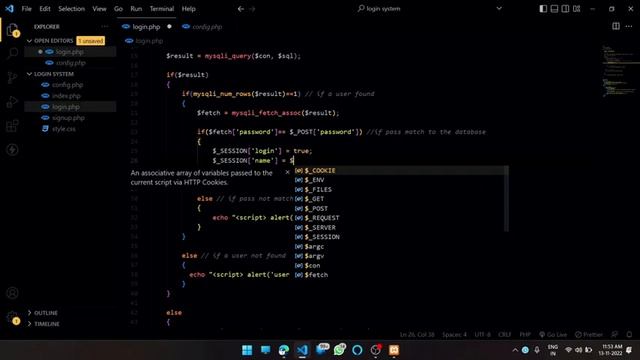
Task: Click the VS Code logo icon
Action: (x=9, y=9)
